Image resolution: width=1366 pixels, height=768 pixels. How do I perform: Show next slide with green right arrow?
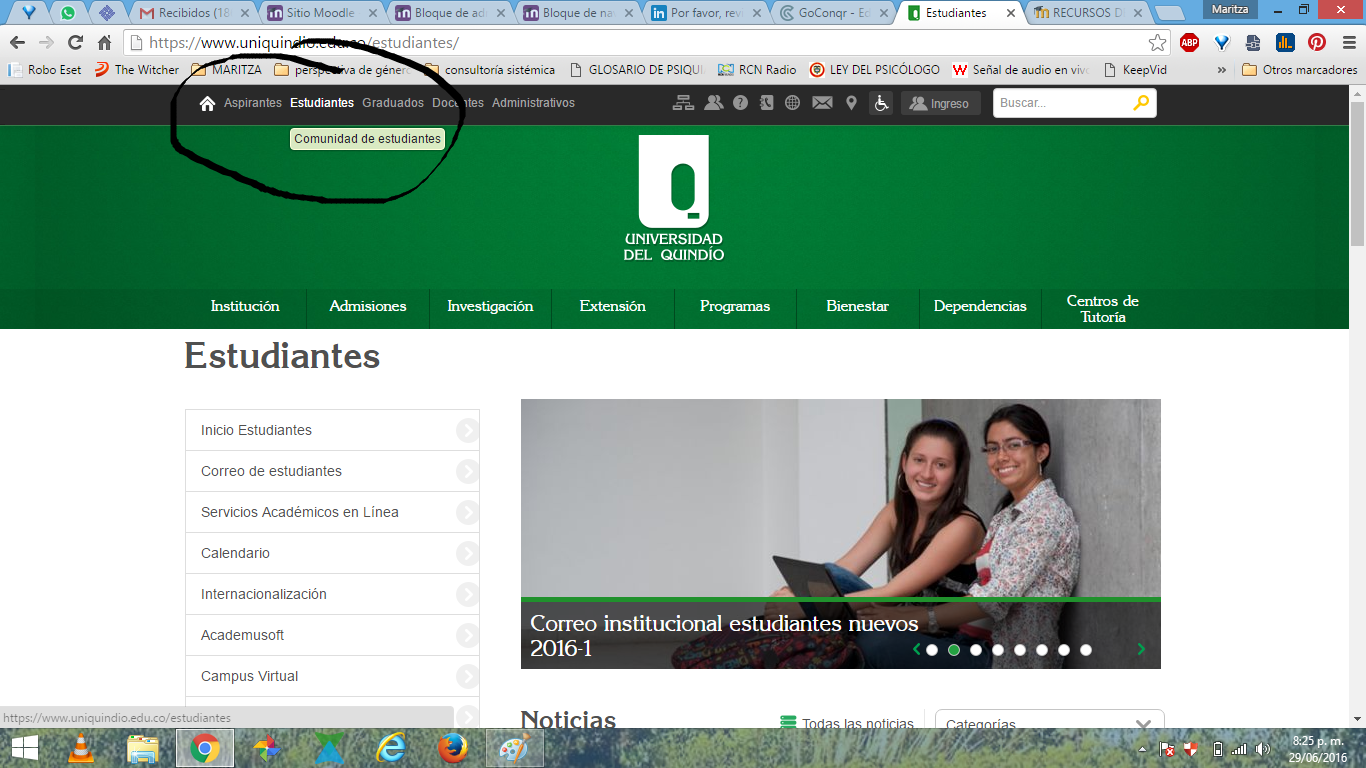pyautogui.click(x=1141, y=650)
